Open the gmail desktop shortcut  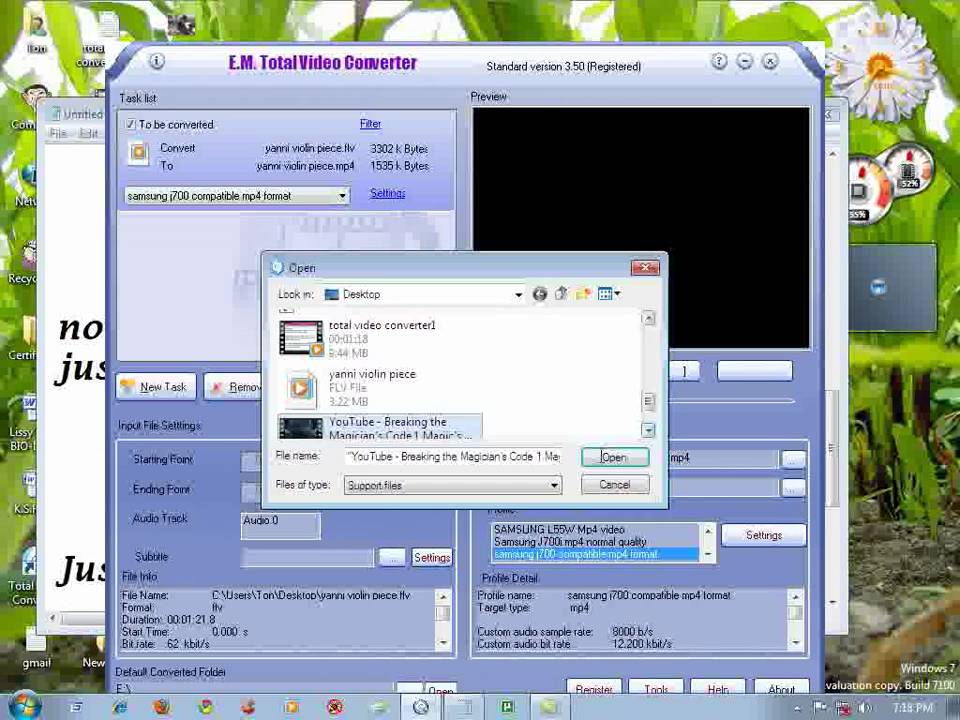click(36, 648)
